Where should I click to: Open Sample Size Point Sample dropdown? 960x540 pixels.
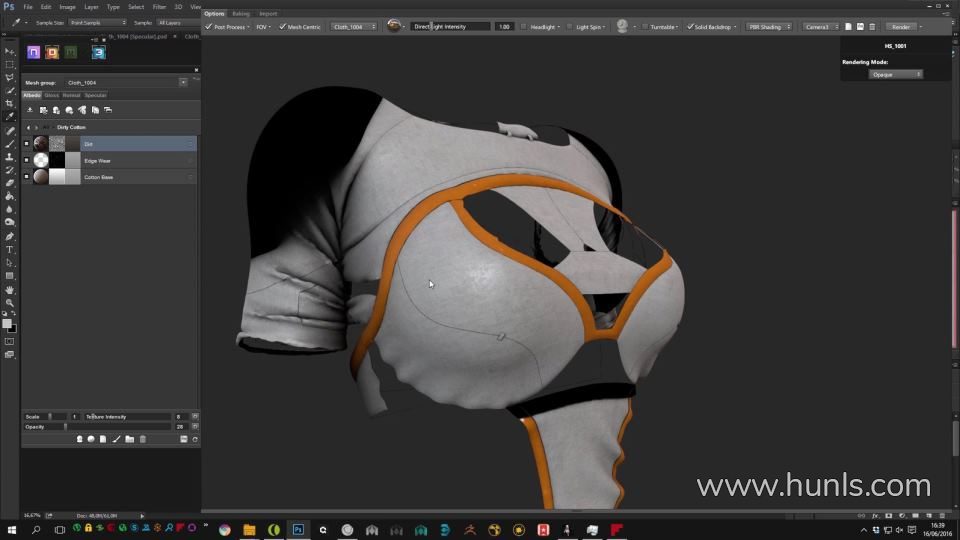[x=98, y=23]
